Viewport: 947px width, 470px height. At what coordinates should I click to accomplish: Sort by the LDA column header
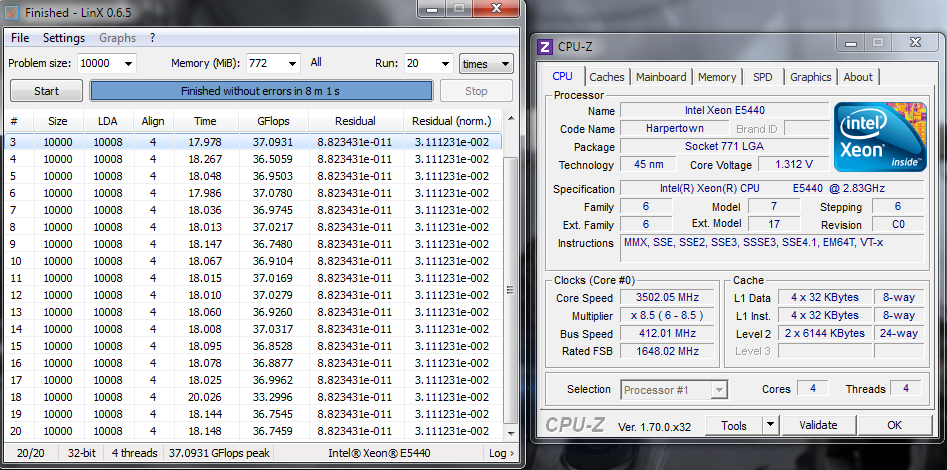[x=108, y=121]
